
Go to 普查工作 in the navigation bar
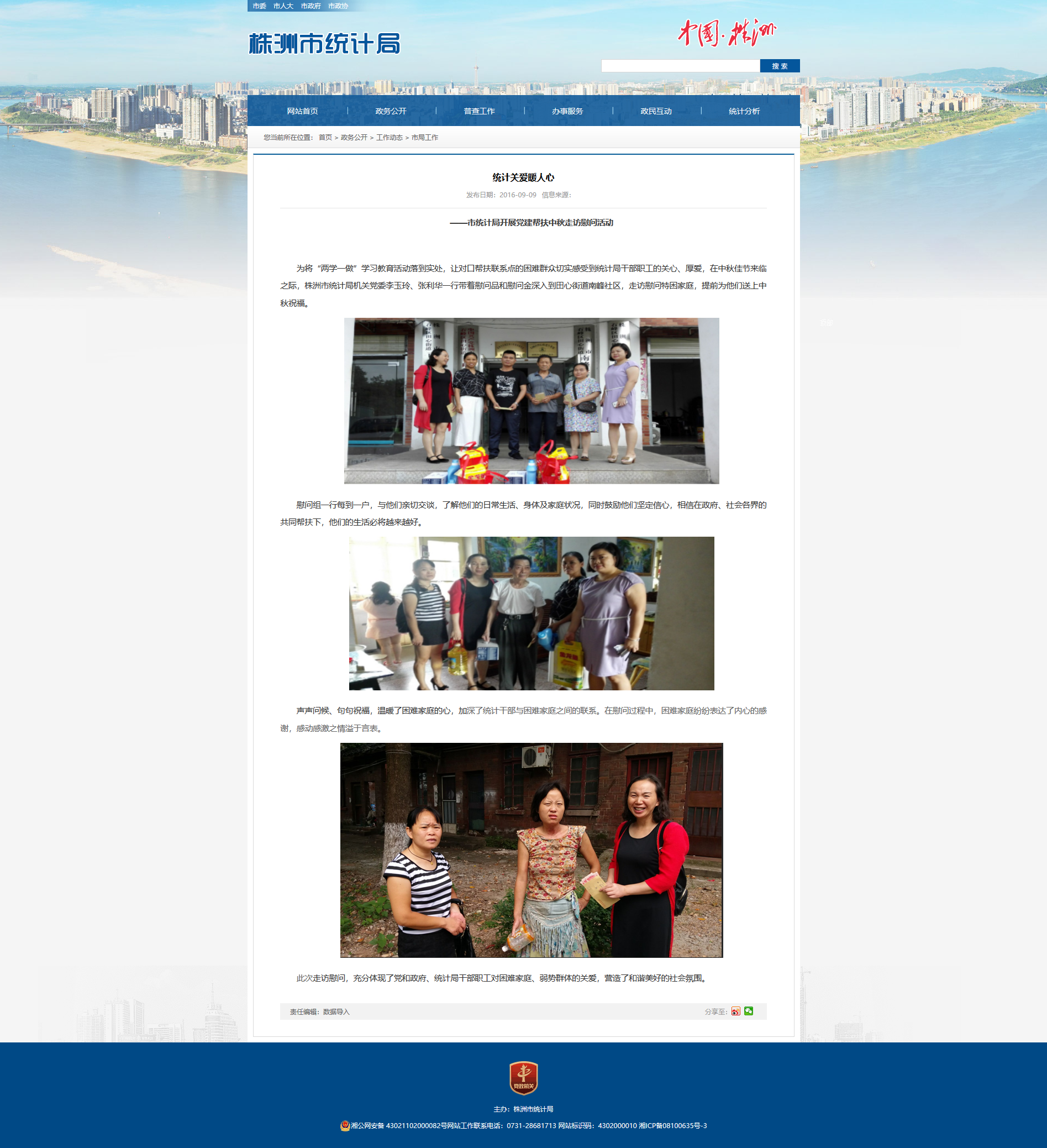[479, 111]
